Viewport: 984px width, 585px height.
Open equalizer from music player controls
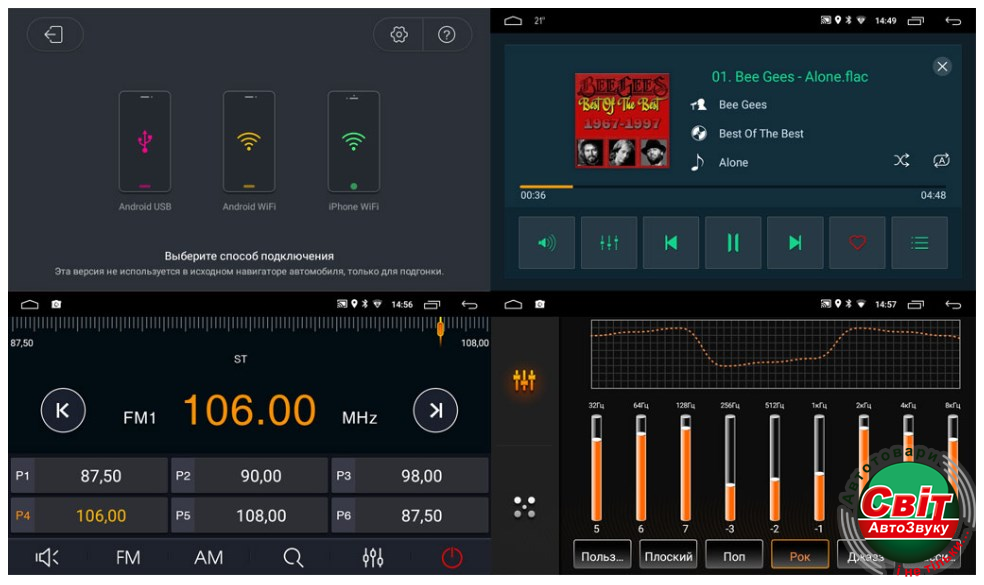click(609, 243)
